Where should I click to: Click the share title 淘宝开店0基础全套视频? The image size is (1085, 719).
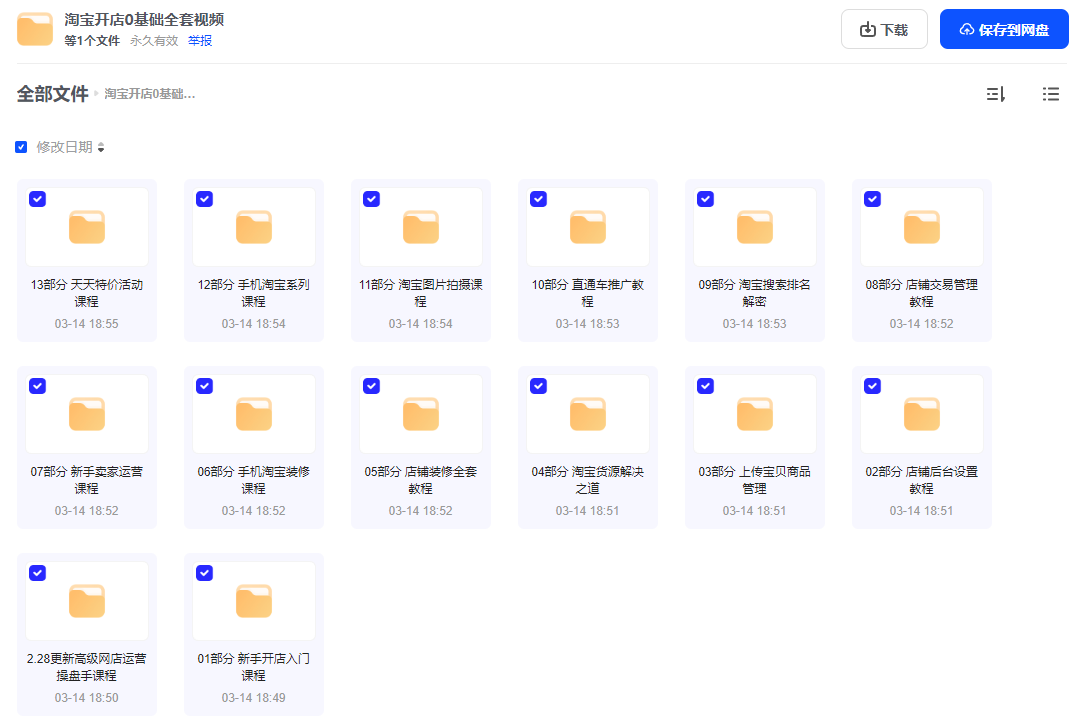pos(144,20)
